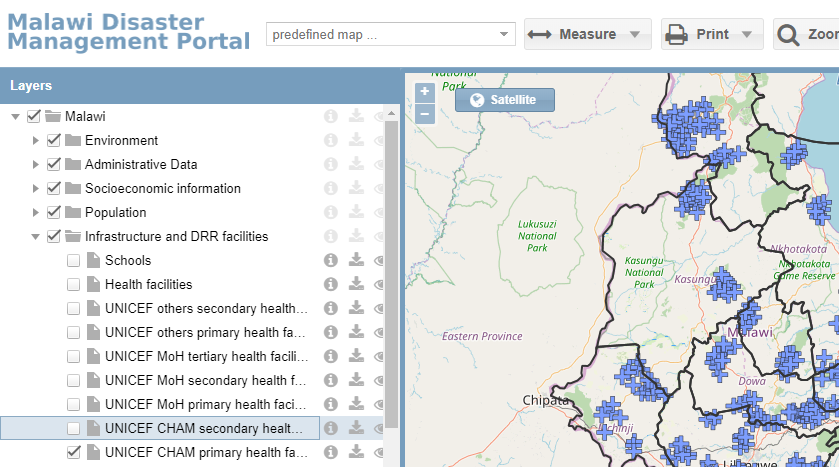Enable UNICEF CHAM secondary health checkbox
The image size is (839, 467).
click(x=73, y=428)
